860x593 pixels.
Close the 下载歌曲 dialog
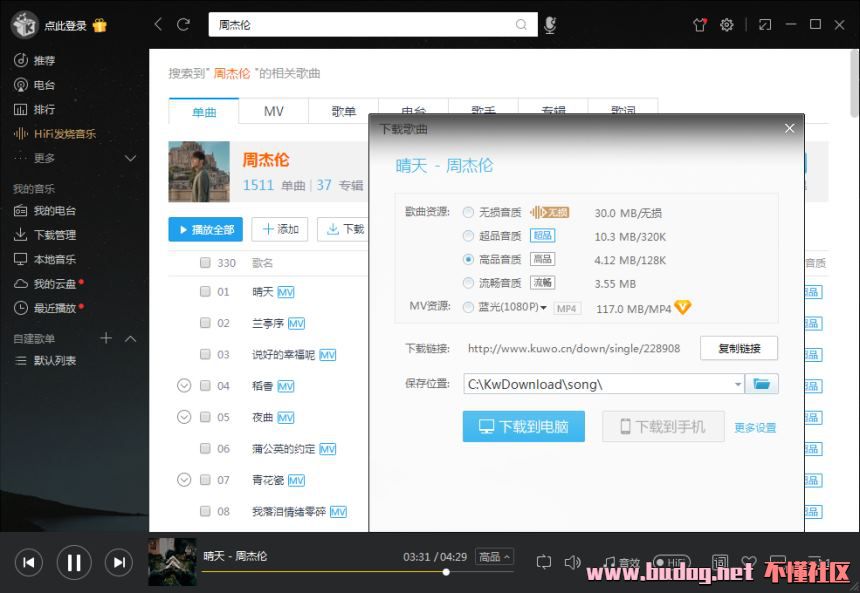click(x=789, y=128)
